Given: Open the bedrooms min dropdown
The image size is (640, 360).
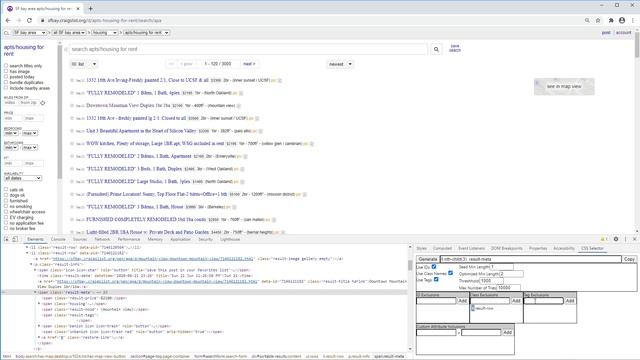Looking at the screenshot, I should [x=11, y=133].
